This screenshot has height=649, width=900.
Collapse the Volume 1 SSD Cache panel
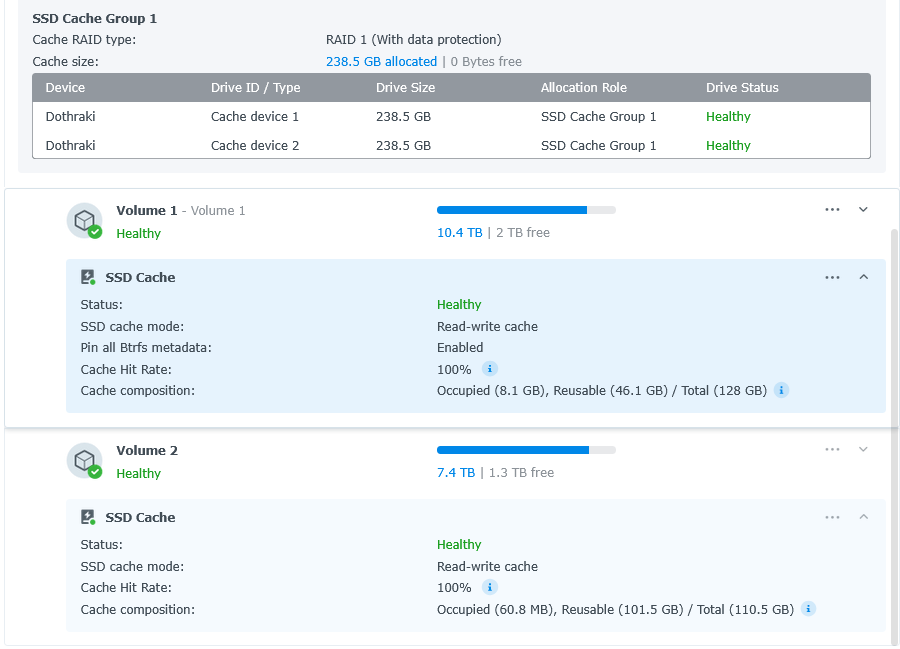click(864, 277)
